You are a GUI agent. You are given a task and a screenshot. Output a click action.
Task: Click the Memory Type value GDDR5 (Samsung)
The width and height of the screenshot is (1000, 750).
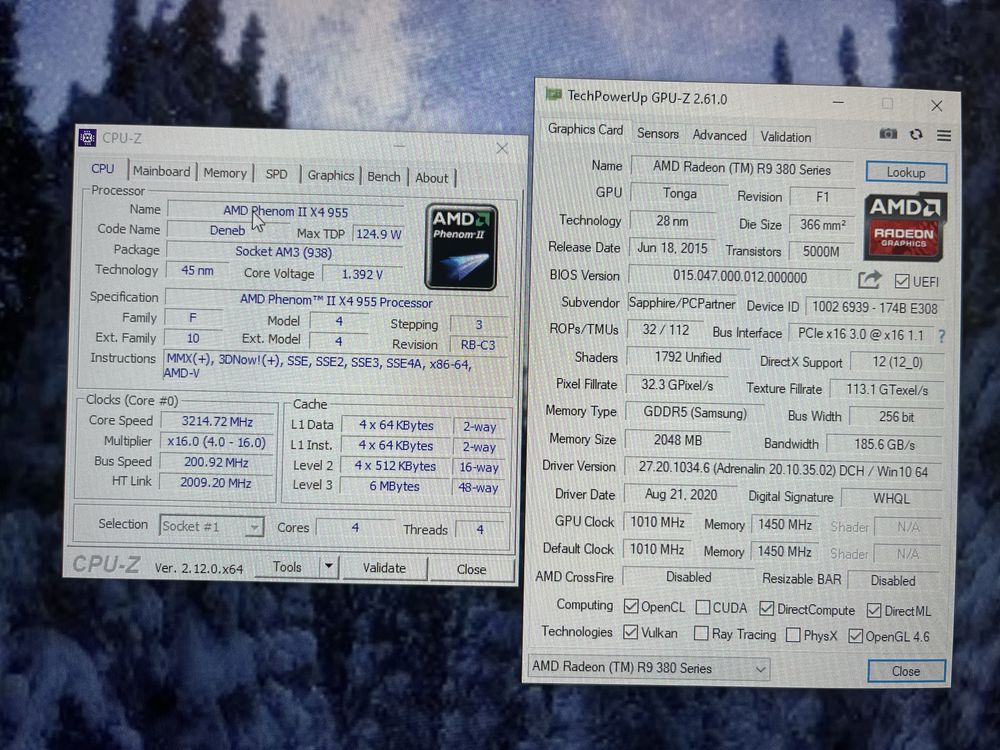[x=695, y=413]
